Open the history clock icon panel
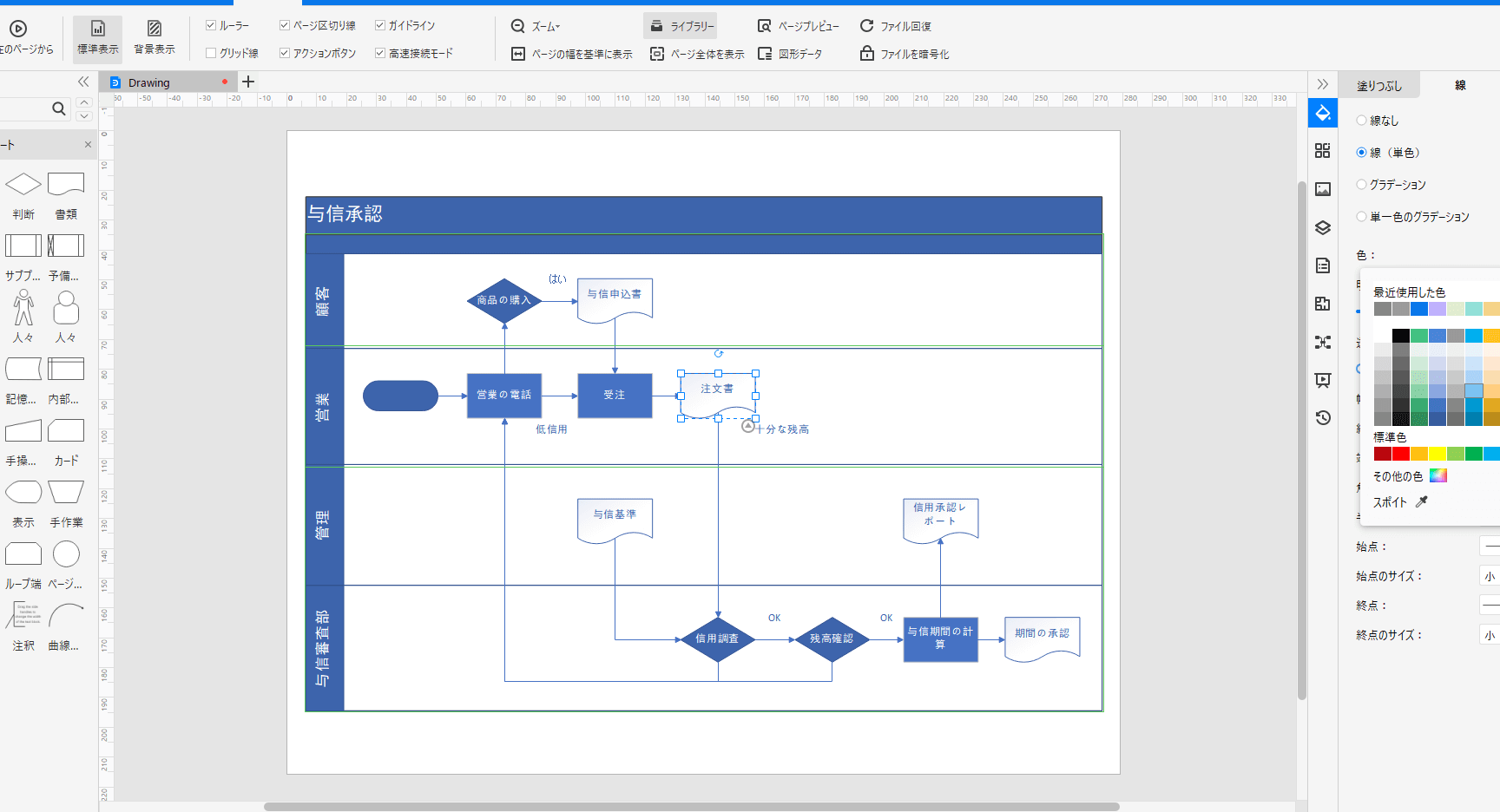 pyautogui.click(x=1322, y=418)
